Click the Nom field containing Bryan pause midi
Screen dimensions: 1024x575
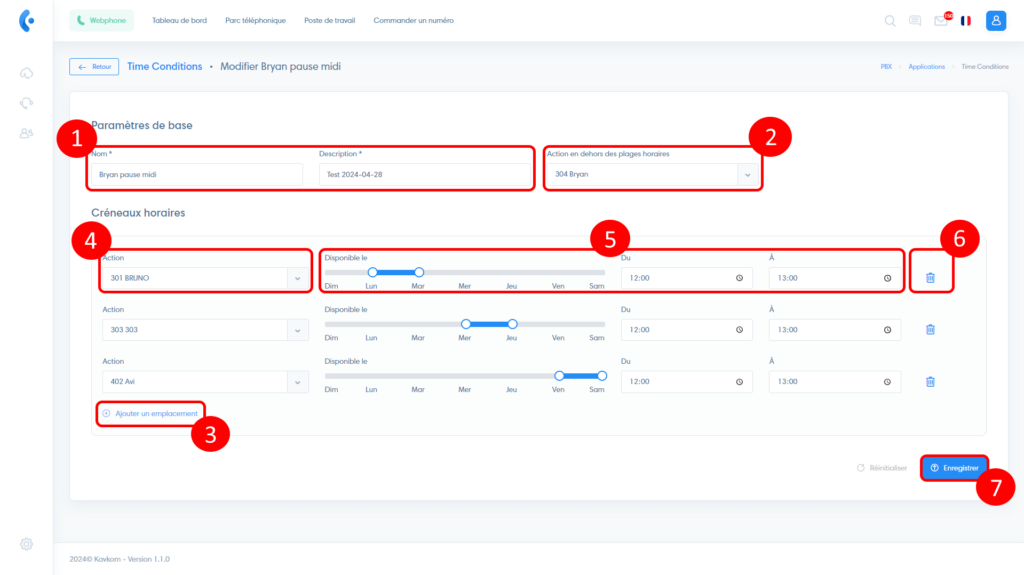[x=197, y=174]
